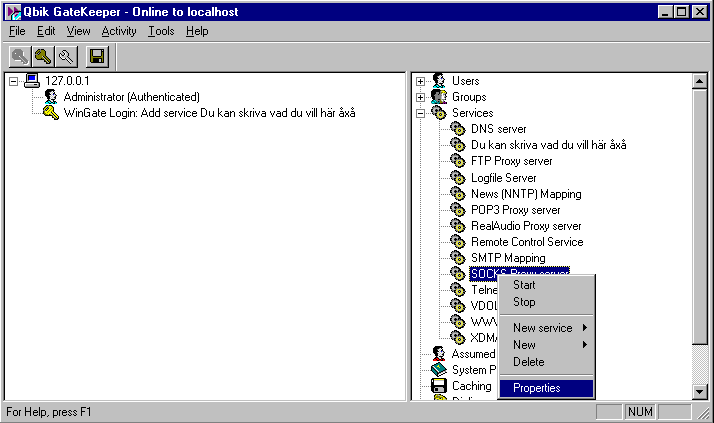Click the vertical scrollbar thumb in the services pane
714x423 pixels.
tap(699, 217)
